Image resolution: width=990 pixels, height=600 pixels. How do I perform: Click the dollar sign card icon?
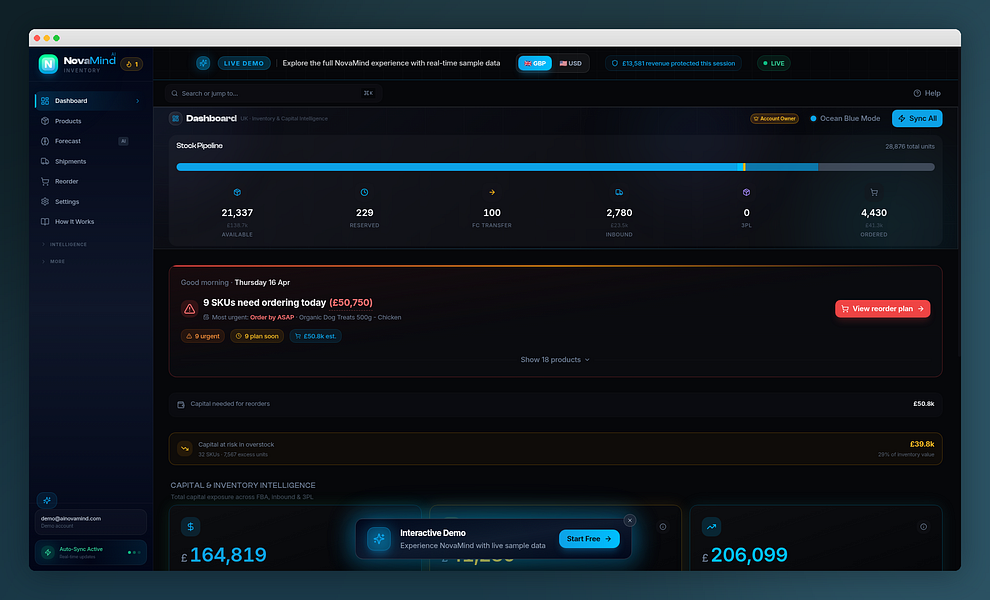191,527
